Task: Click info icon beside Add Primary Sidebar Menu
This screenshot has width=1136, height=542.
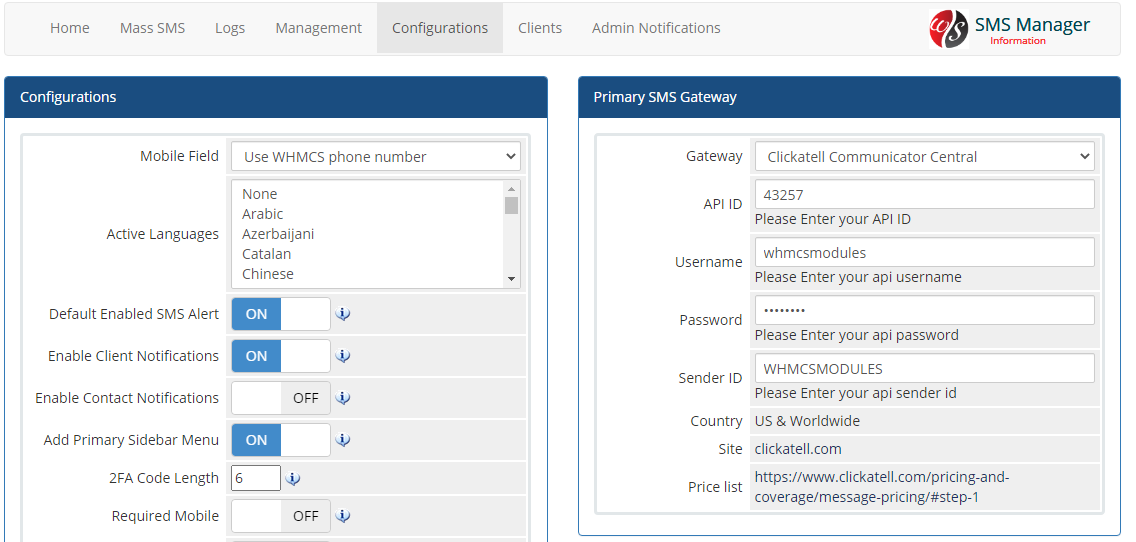Action: tap(343, 441)
